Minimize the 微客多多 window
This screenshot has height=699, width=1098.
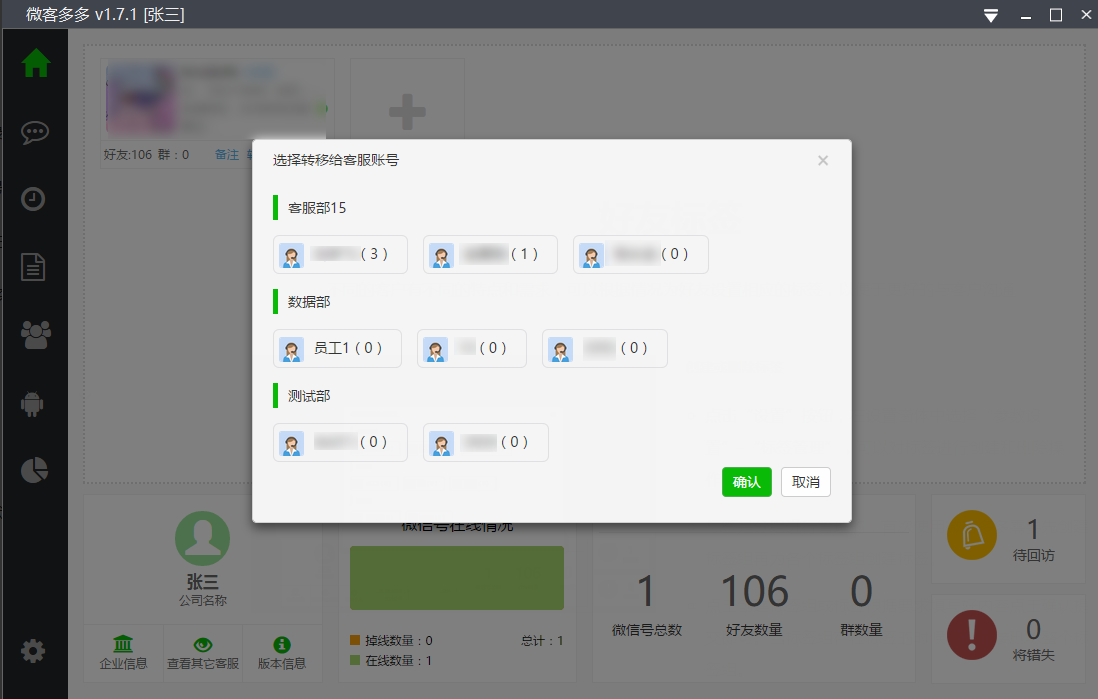click(1026, 15)
